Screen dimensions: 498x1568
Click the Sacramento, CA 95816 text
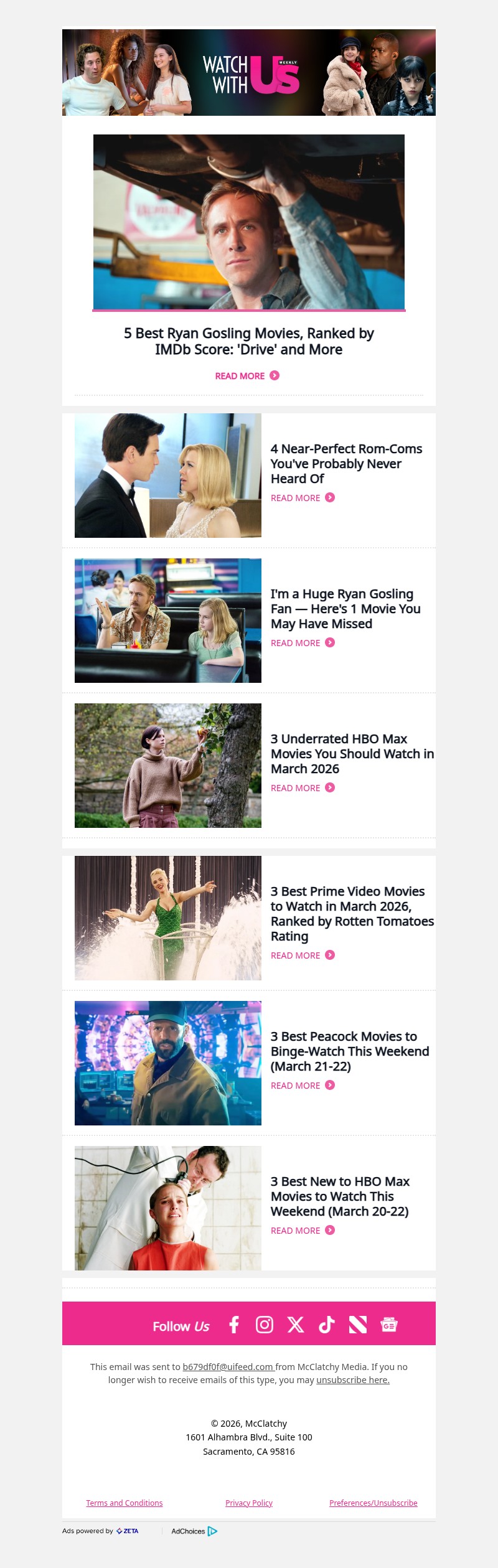pos(249,1452)
